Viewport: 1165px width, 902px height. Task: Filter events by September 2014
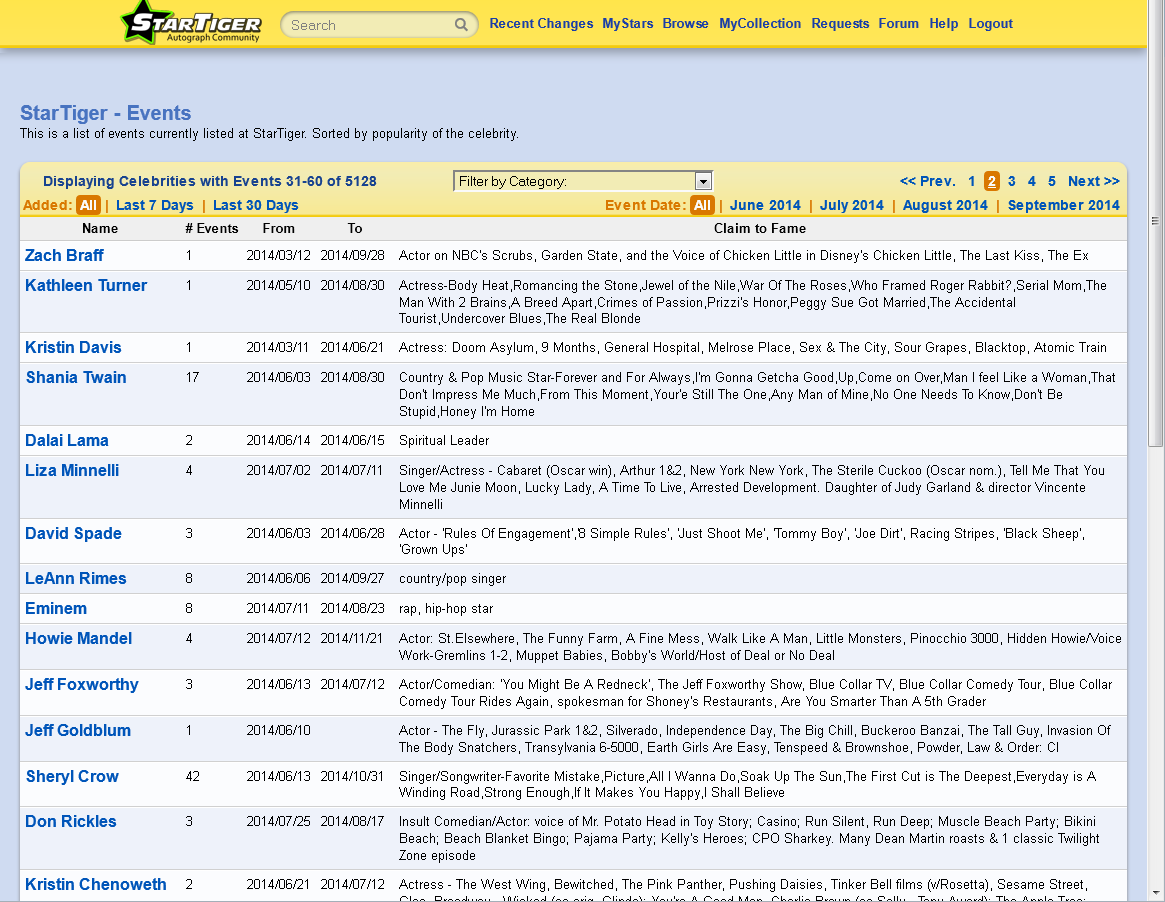coord(1063,205)
